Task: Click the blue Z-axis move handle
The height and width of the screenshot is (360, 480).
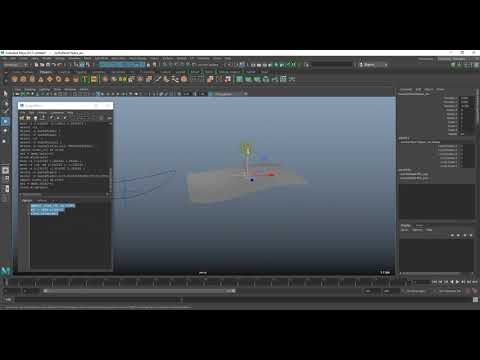Action: pyautogui.click(x=264, y=157)
